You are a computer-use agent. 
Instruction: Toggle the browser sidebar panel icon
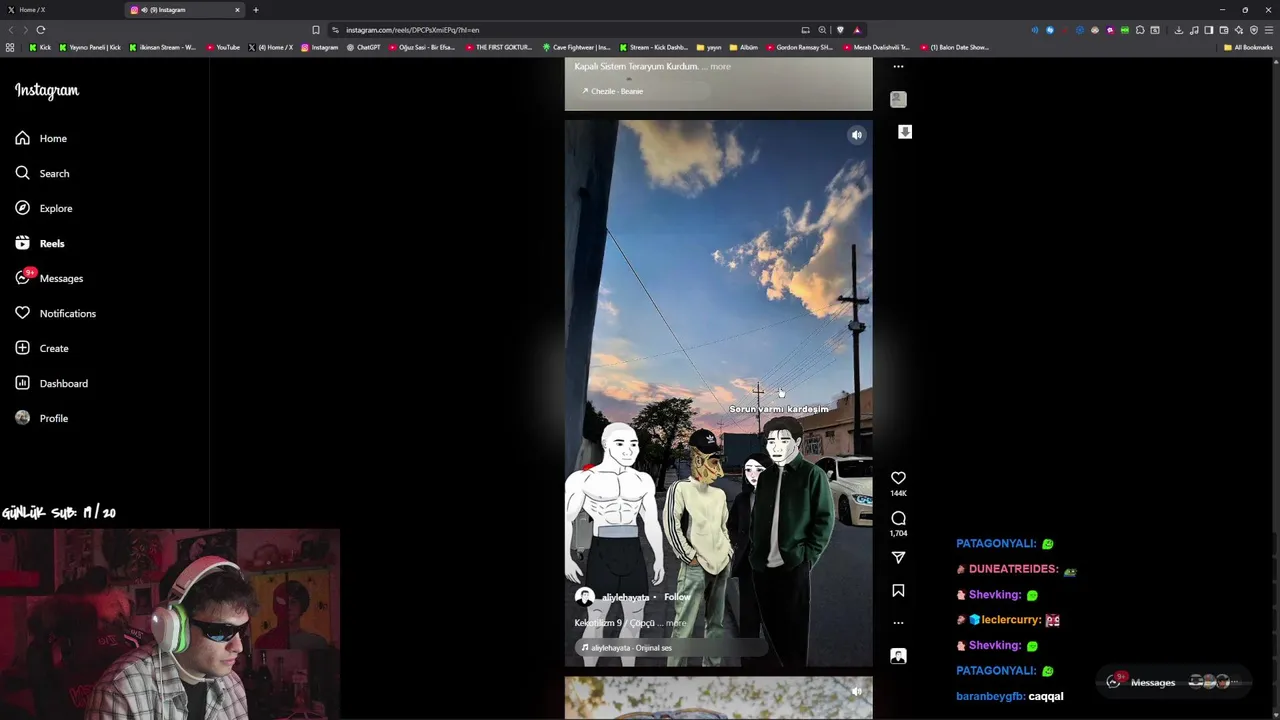coord(1208,30)
